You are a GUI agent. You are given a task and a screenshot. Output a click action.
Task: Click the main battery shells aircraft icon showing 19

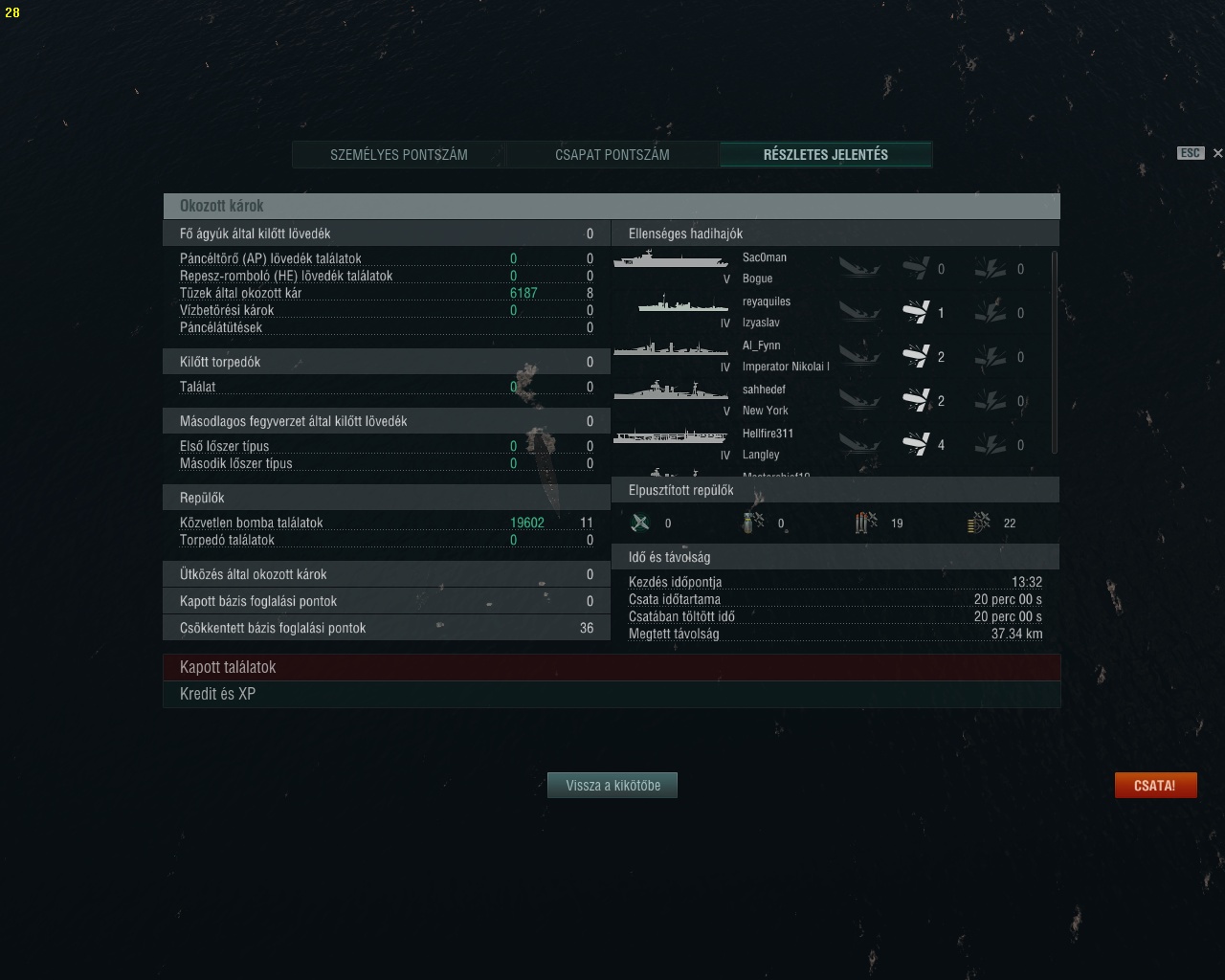[x=865, y=523]
